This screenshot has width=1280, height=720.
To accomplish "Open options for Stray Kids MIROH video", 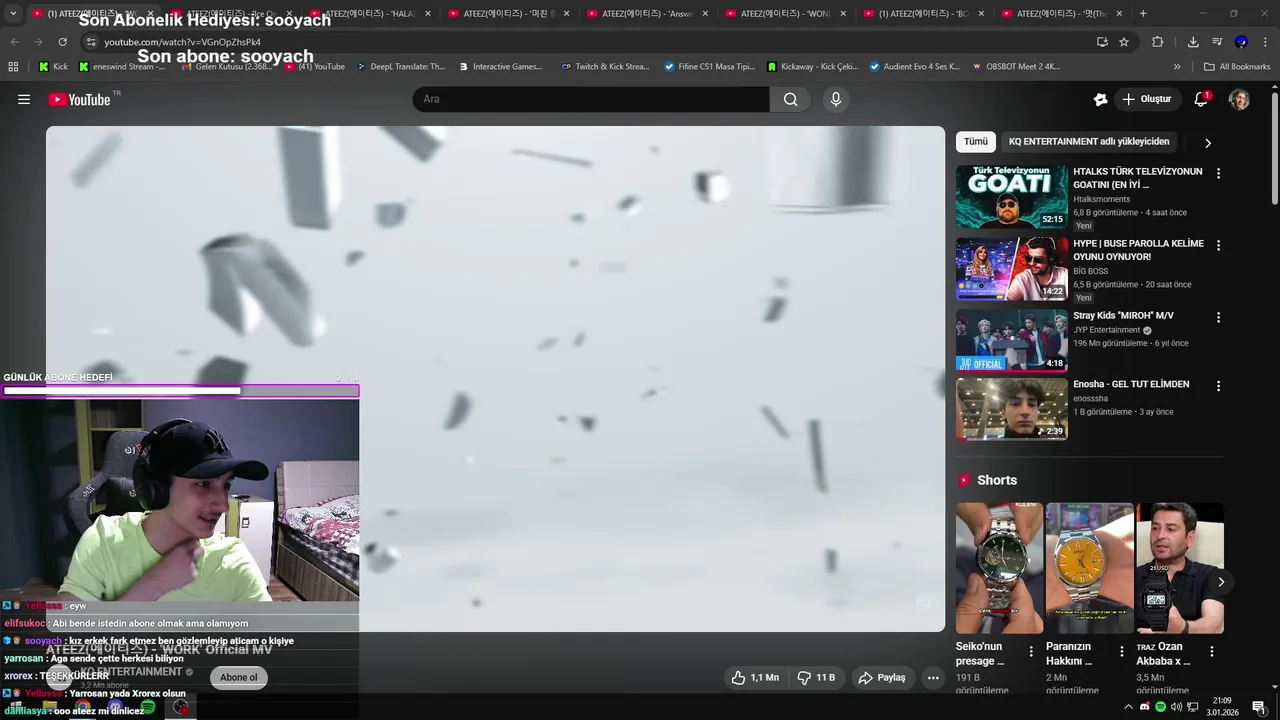I will tap(1218, 317).
